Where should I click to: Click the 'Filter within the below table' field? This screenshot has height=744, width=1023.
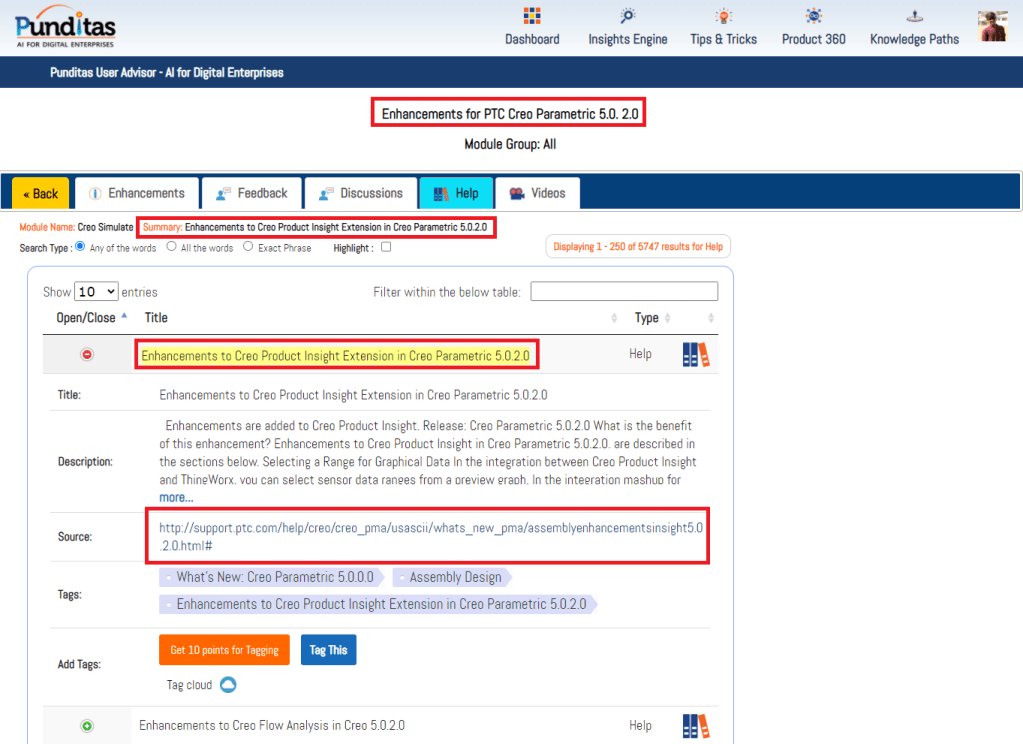point(624,292)
